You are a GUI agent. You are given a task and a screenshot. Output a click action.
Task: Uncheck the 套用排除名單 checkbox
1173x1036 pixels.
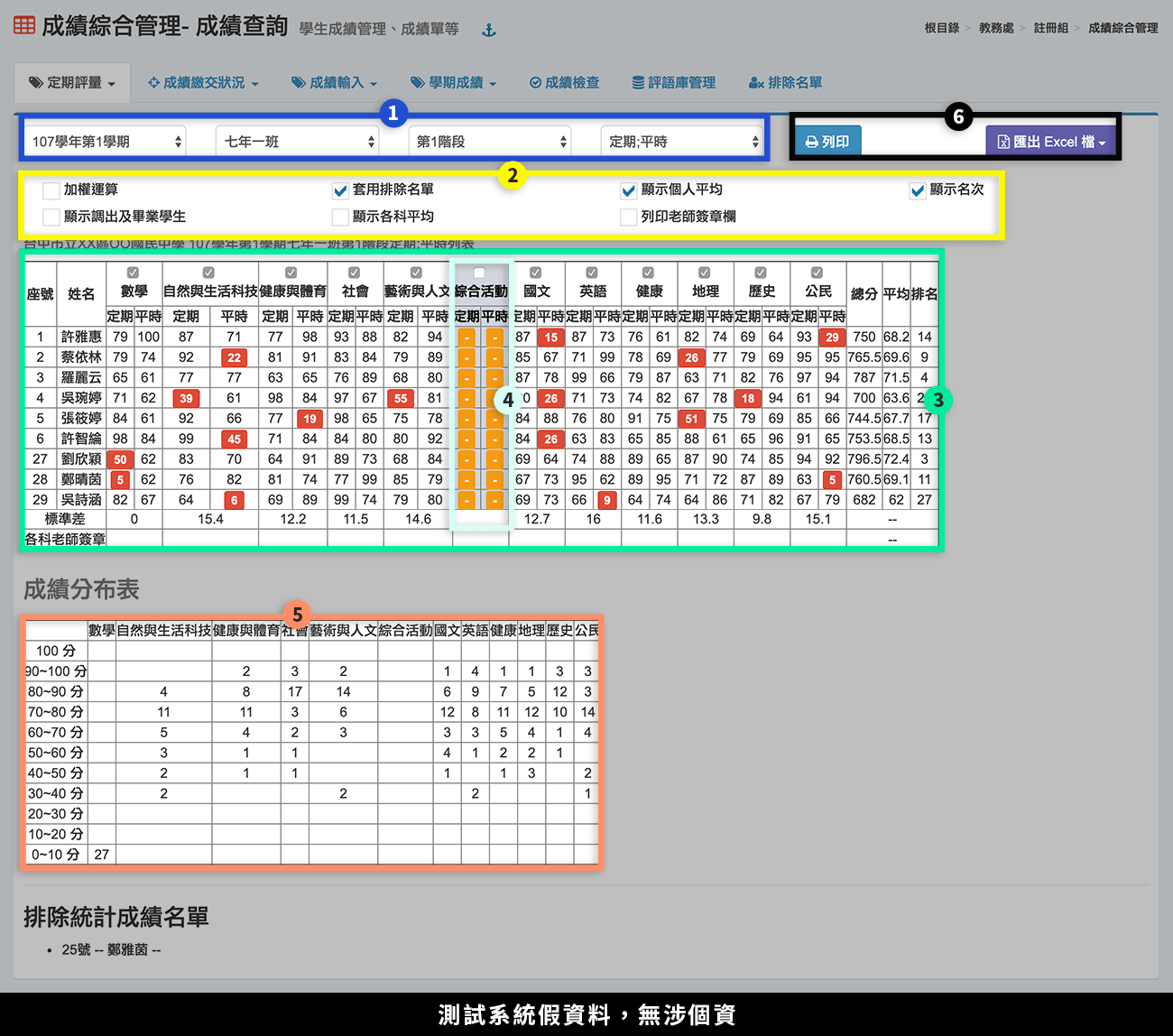(340, 190)
